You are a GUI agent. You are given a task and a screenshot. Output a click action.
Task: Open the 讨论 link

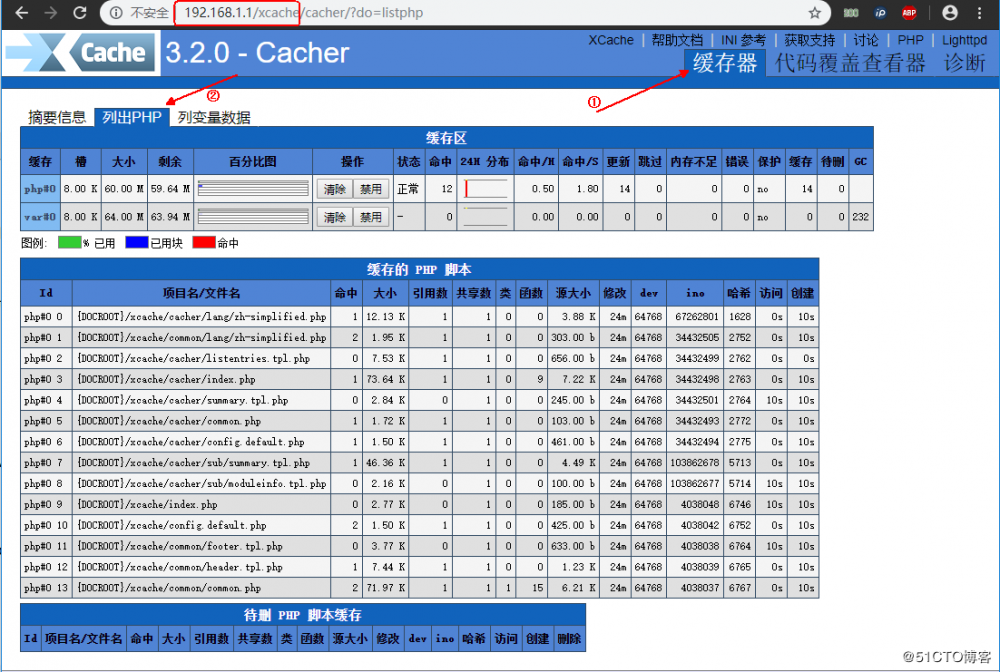click(x=865, y=40)
